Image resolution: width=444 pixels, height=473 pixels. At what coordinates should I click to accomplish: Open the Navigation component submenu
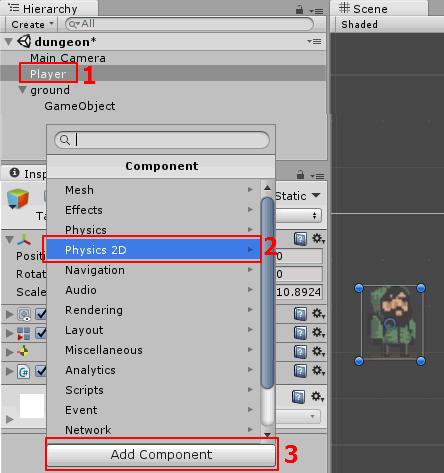pos(153,270)
